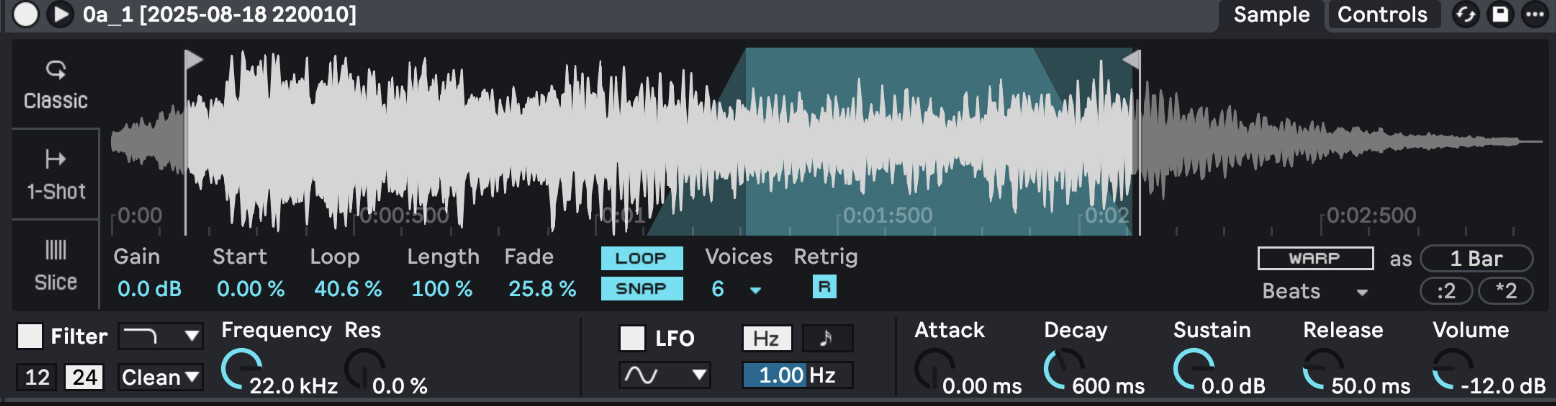Enable the Filter checkbox
This screenshot has height=406, width=1556.
31,337
